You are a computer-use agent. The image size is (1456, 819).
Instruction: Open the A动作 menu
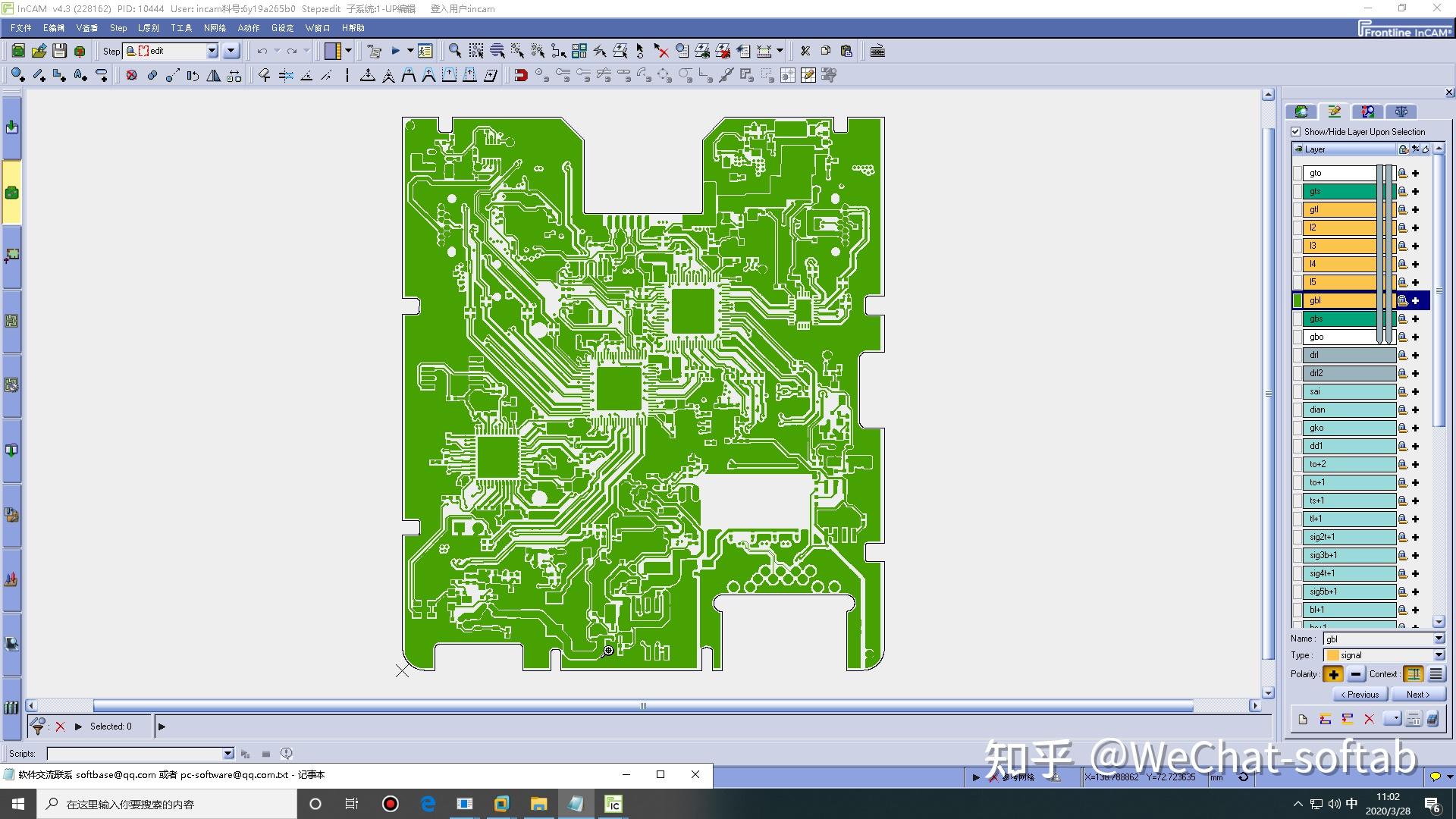point(248,28)
